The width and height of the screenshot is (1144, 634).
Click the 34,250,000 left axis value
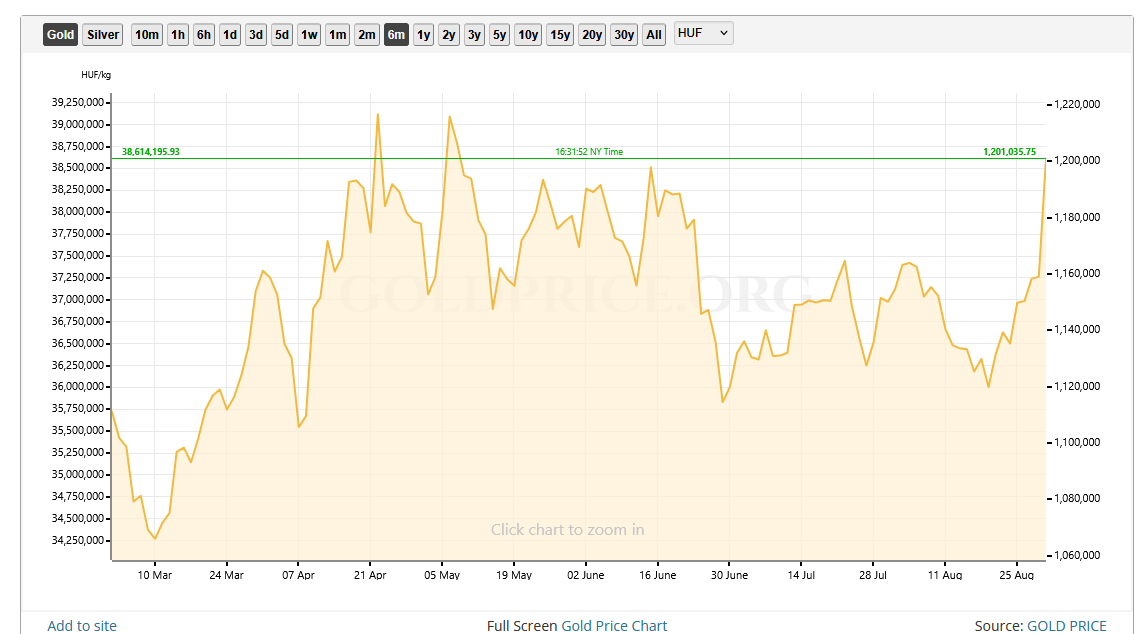[x=77, y=540]
